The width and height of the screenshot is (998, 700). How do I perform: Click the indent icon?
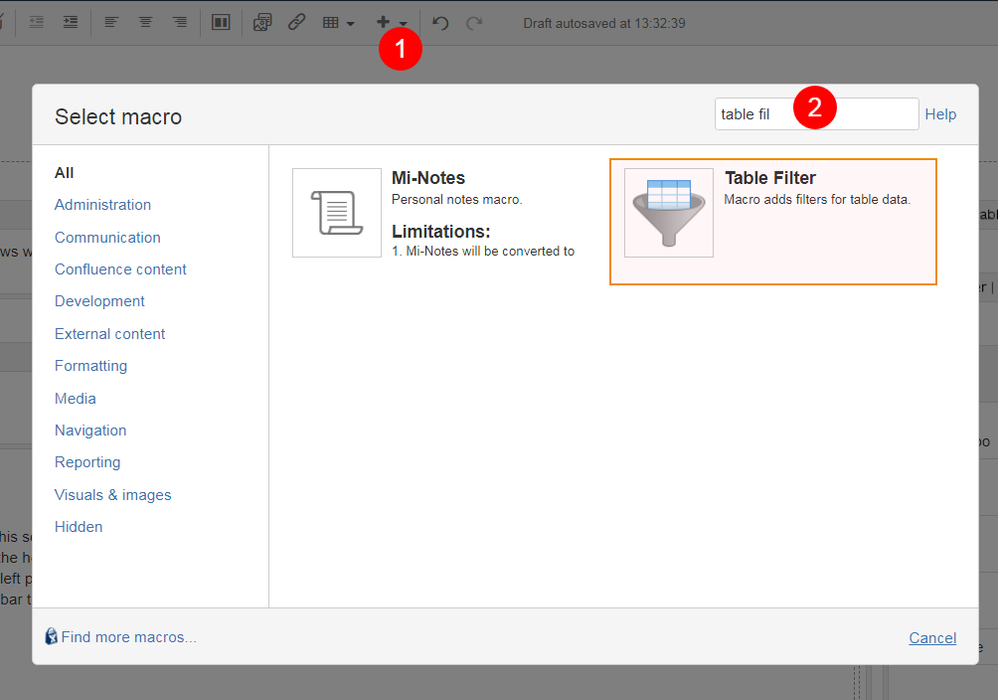tap(69, 22)
